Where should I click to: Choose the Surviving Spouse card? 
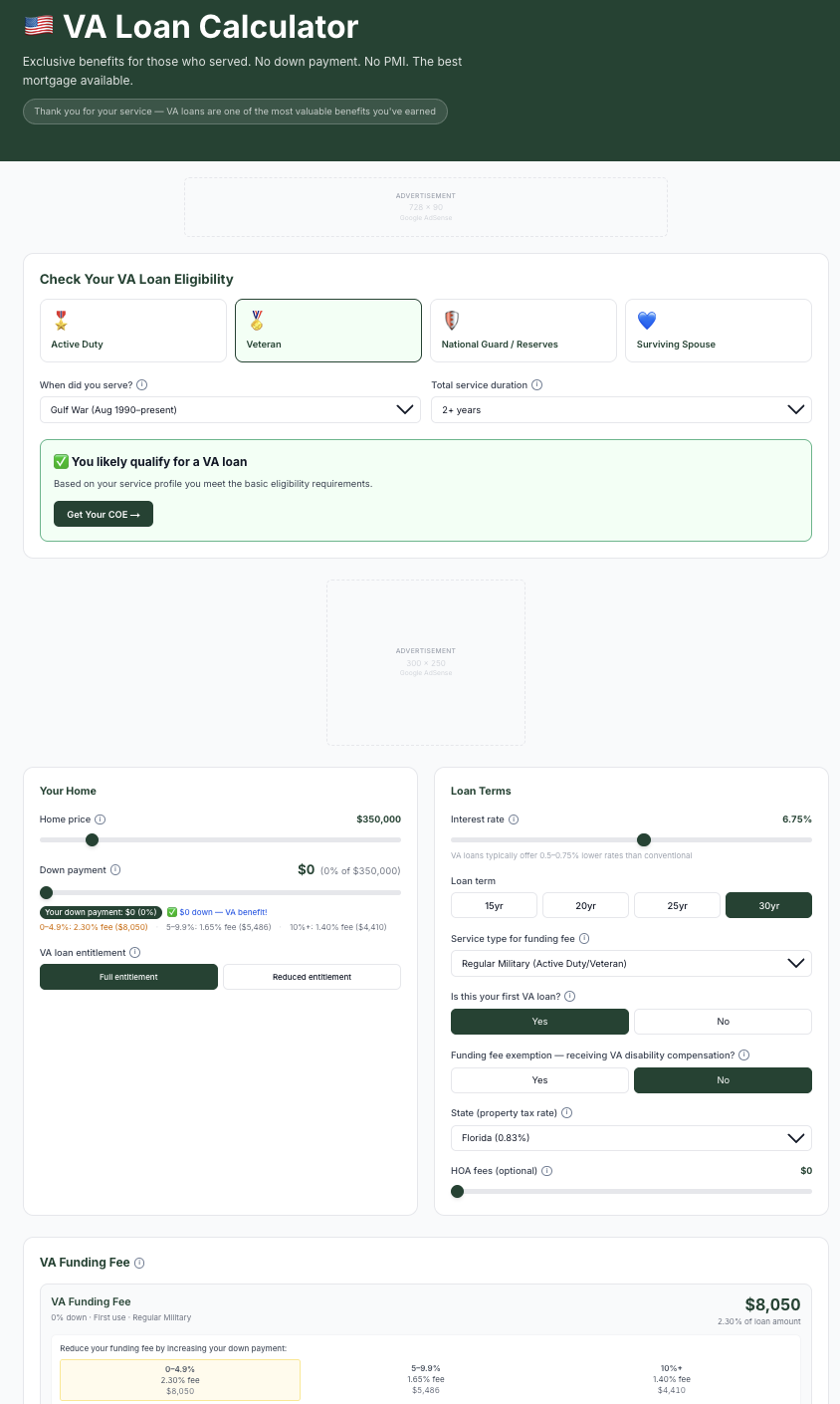(x=719, y=331)
